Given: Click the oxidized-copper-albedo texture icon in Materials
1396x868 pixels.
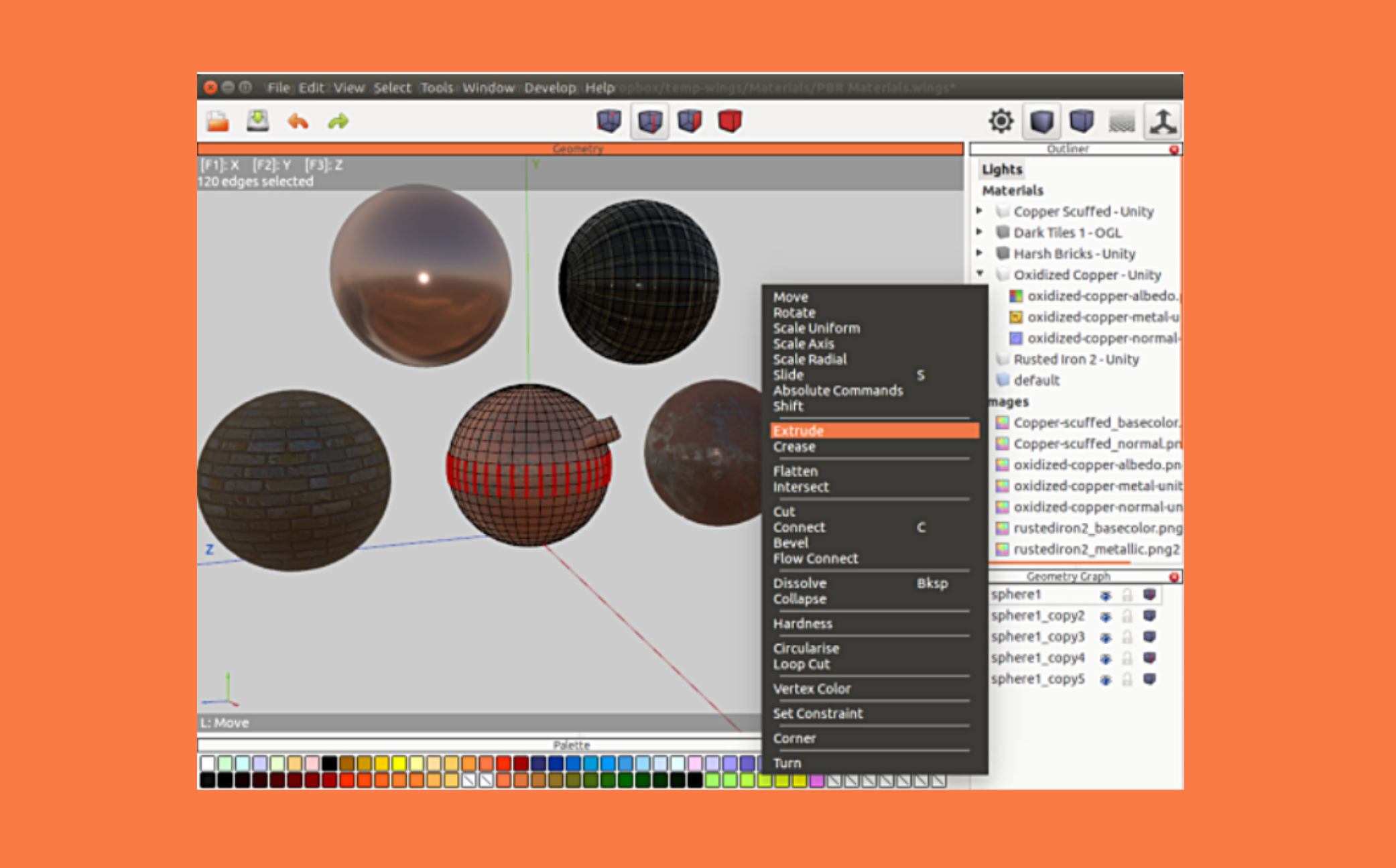Looking at the screenshot, I should click(1016, 296).
